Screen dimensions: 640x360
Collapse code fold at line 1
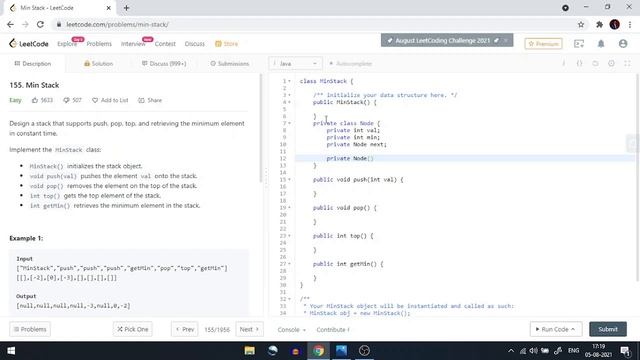point(290,81)
